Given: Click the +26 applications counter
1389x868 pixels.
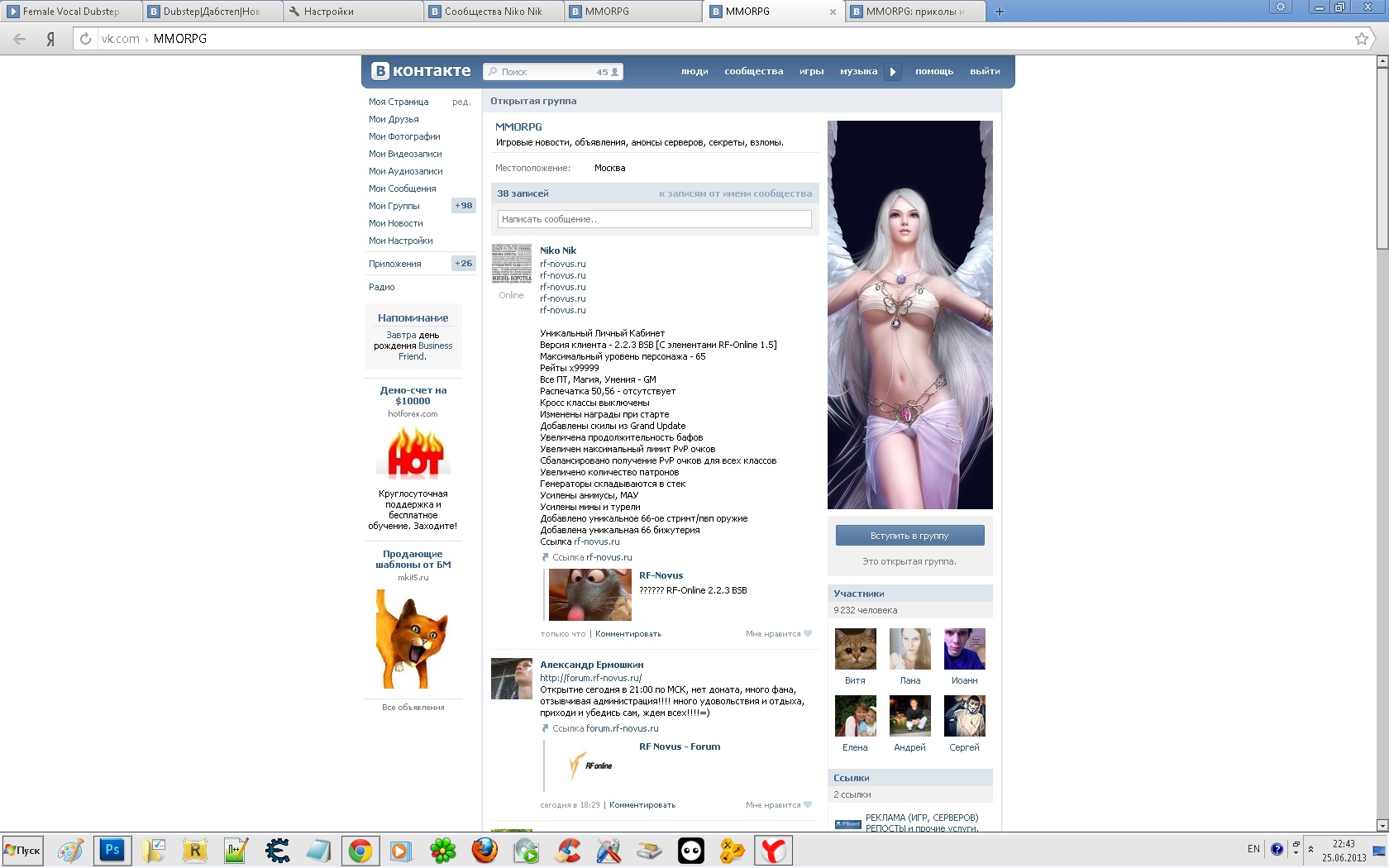Looking at the screenshot, I should (464, 264).
